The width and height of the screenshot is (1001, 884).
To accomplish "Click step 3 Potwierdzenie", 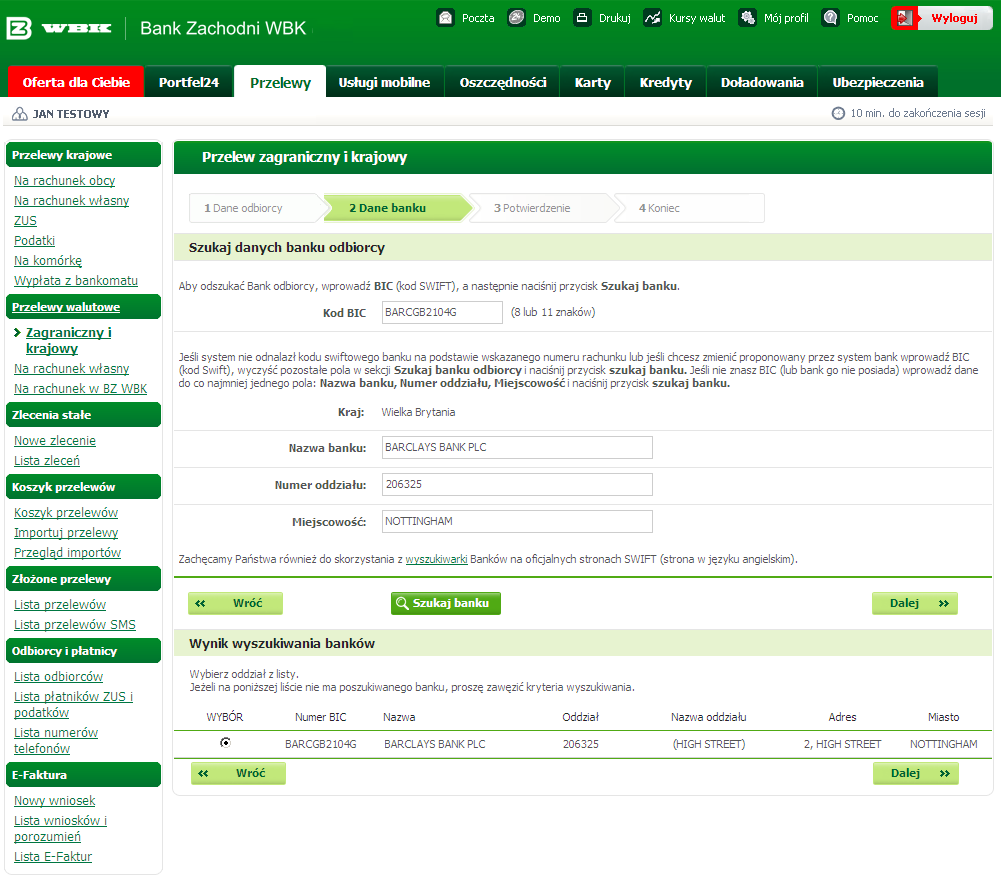I will (543, 208).
